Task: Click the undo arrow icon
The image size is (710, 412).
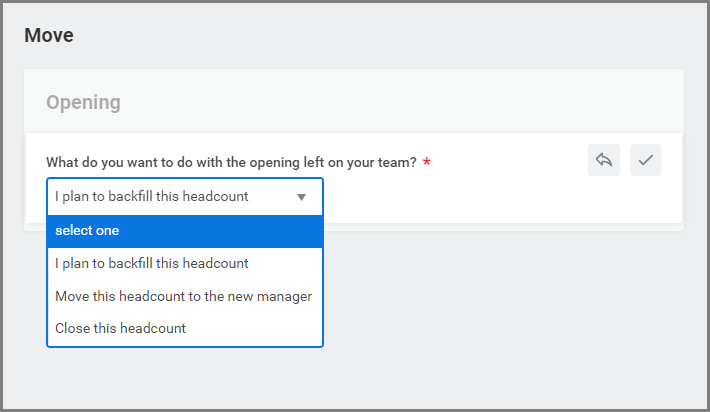Action: click(603, 160)
